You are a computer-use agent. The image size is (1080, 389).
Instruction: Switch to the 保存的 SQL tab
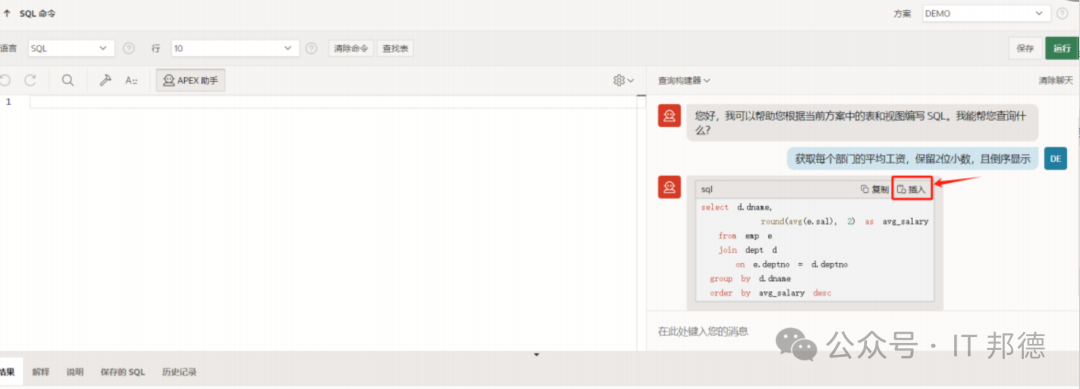point(123,372)
